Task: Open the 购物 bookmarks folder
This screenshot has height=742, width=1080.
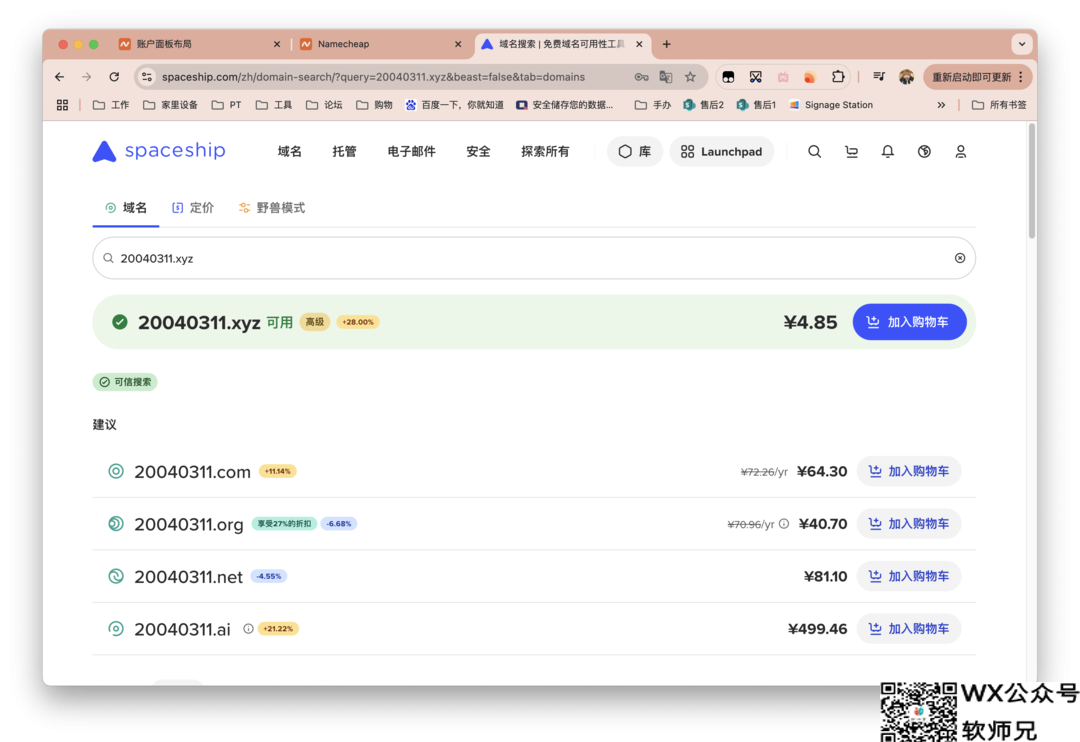Action: point(375,105)
